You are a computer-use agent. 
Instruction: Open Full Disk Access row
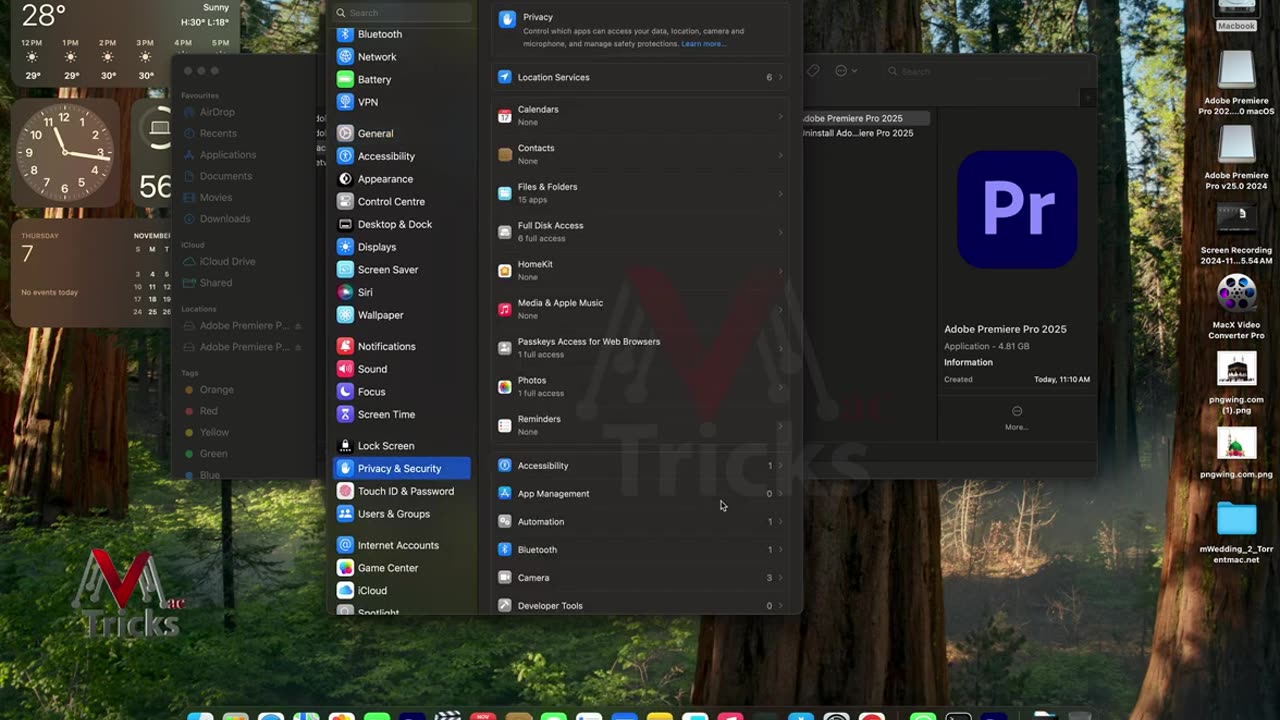point(640,232)
